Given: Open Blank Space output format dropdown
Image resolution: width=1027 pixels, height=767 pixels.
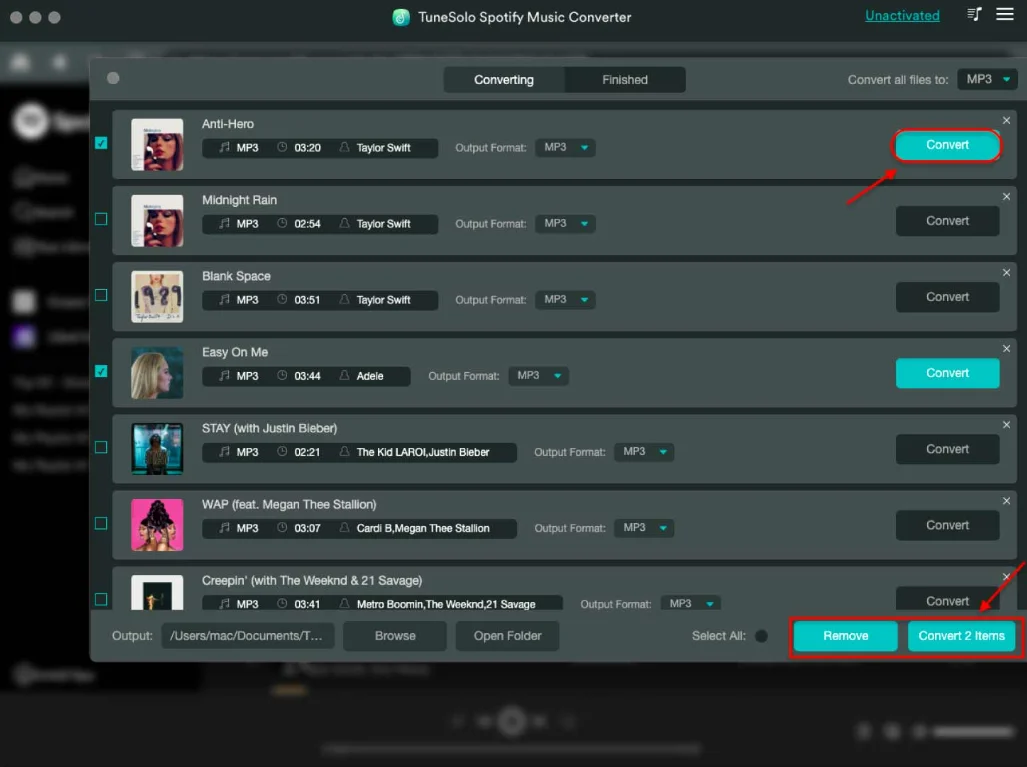Looking at the screenshot, I should [x=565, y=299].
